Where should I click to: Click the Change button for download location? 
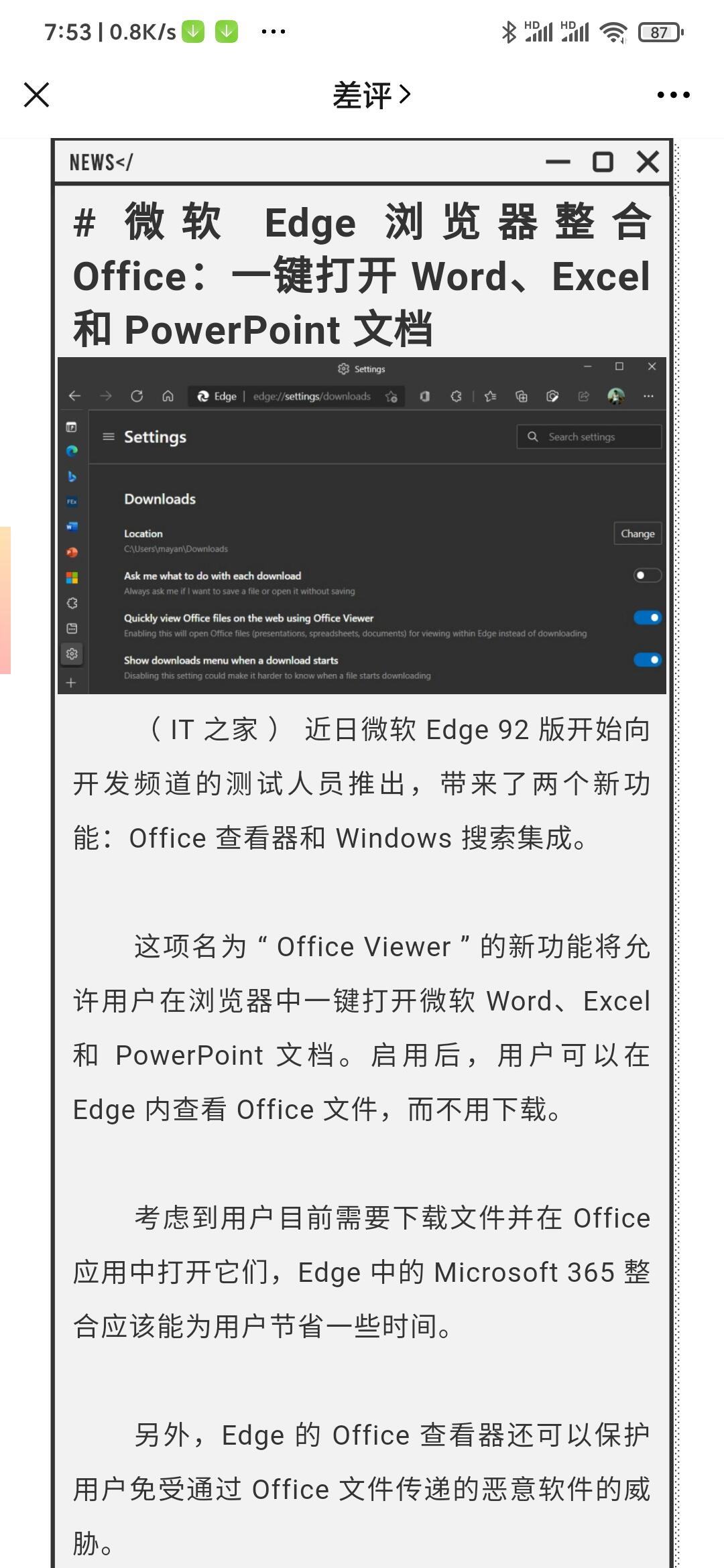pyautogui.click(x=638, y=533)
